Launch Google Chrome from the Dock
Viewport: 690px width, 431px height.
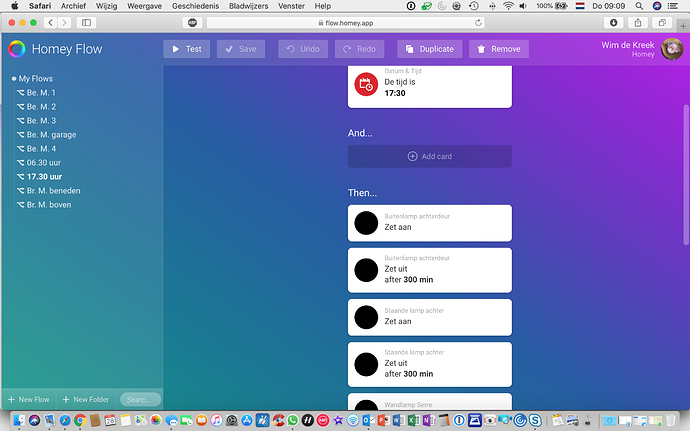pyautogui.click(x=80, y=420)
